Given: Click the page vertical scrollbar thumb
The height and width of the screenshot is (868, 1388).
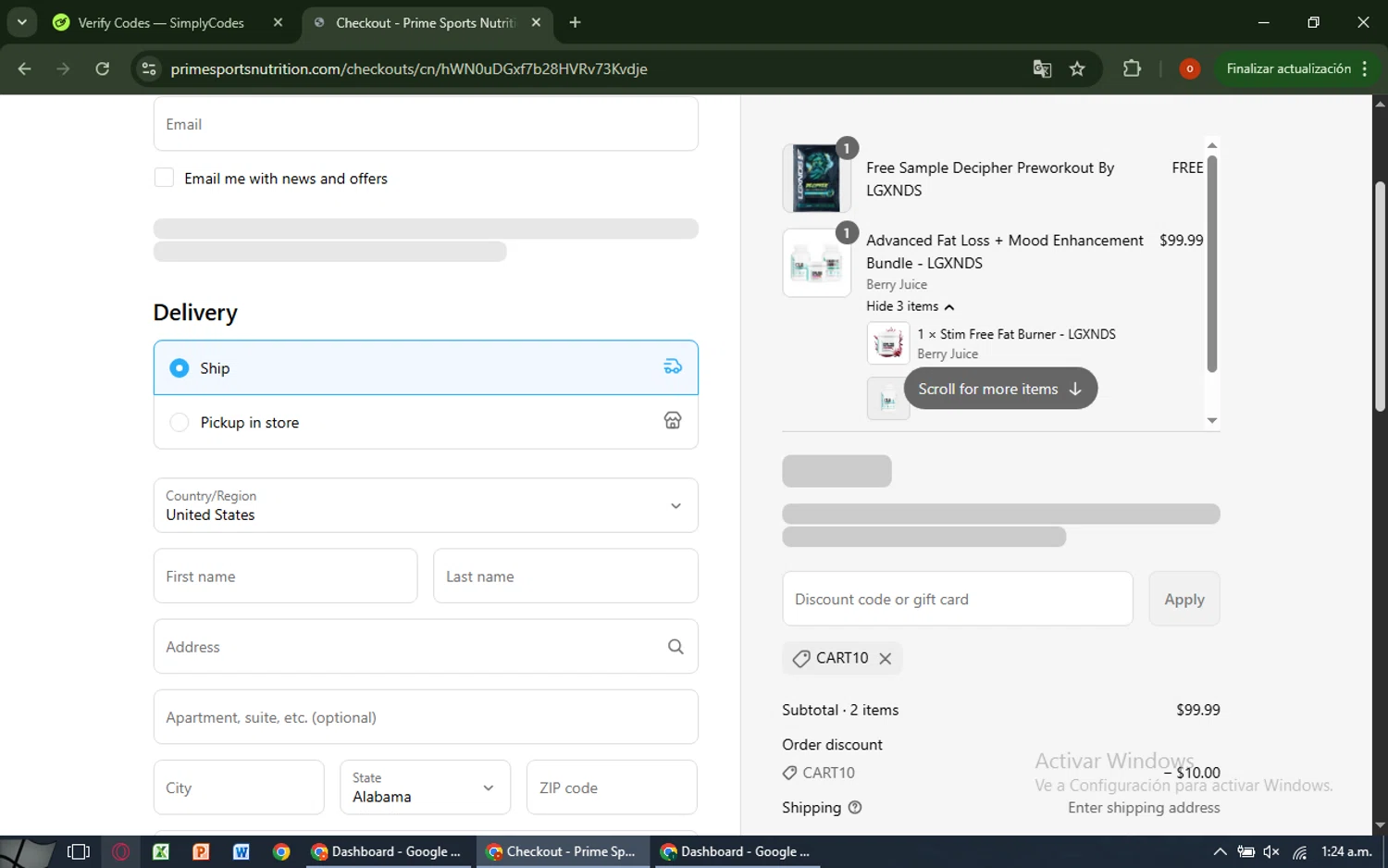Looking at the screenshot, I should (1380, 296).
